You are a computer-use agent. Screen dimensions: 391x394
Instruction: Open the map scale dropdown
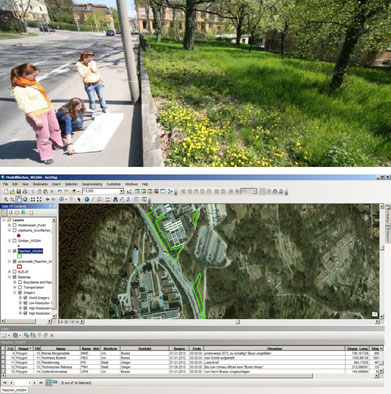coord(121,191)
